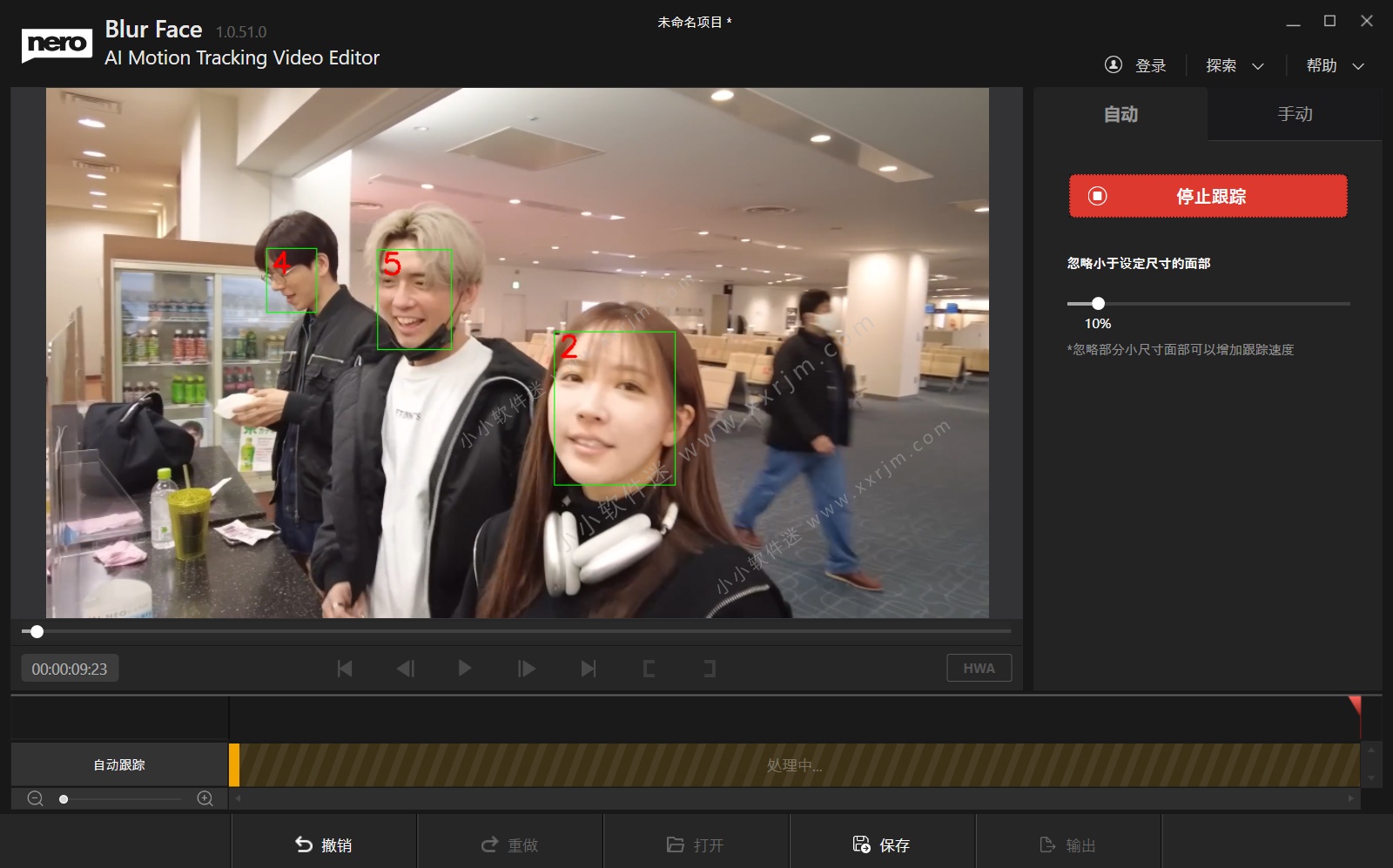Image resolution: width=1393 pixels, height=868 pixels.
Task: Toggle HWA hardware acceleration
Action: point(979,668)
